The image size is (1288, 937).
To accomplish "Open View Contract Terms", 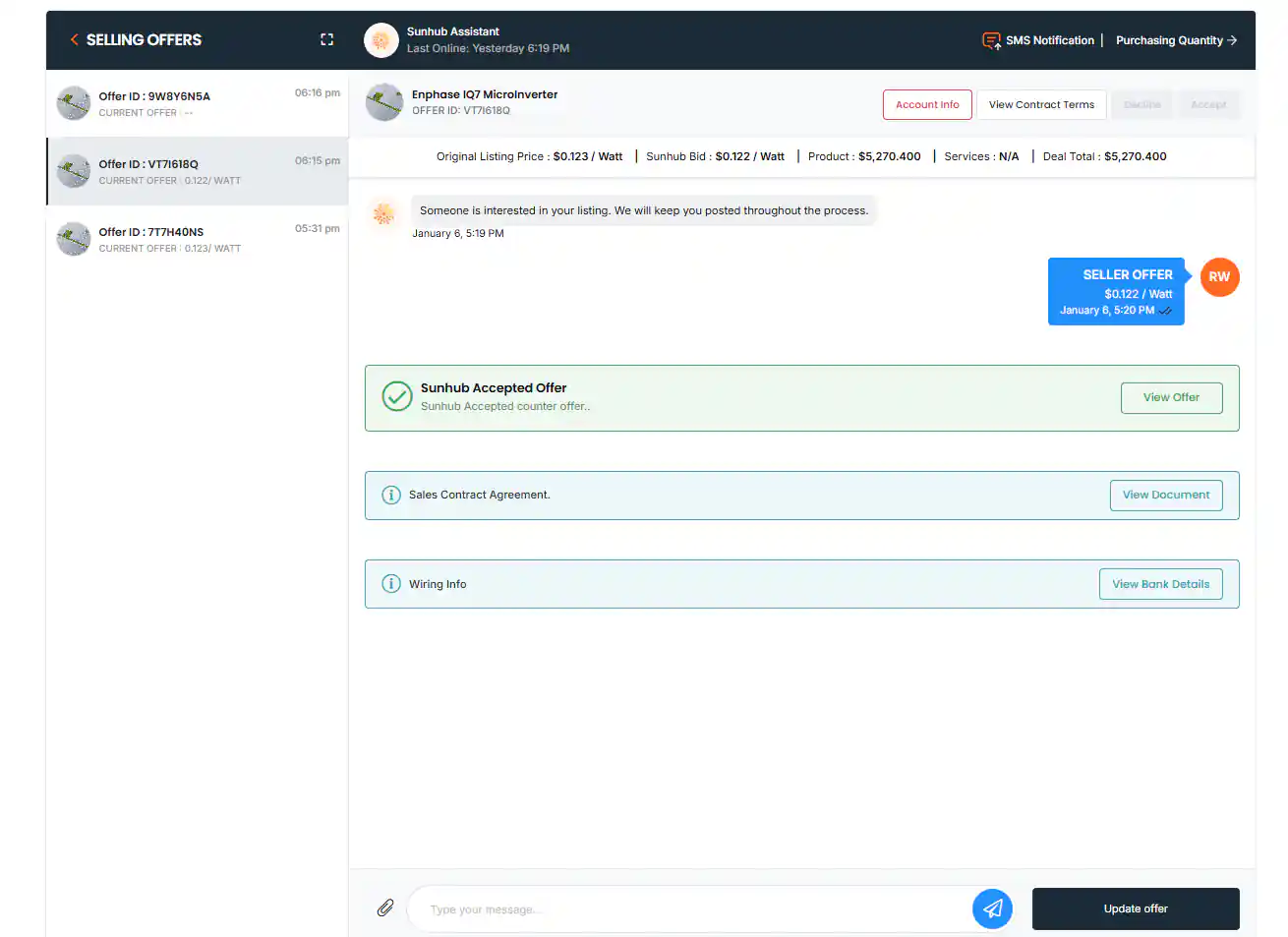I will [x=1041, y=104].
